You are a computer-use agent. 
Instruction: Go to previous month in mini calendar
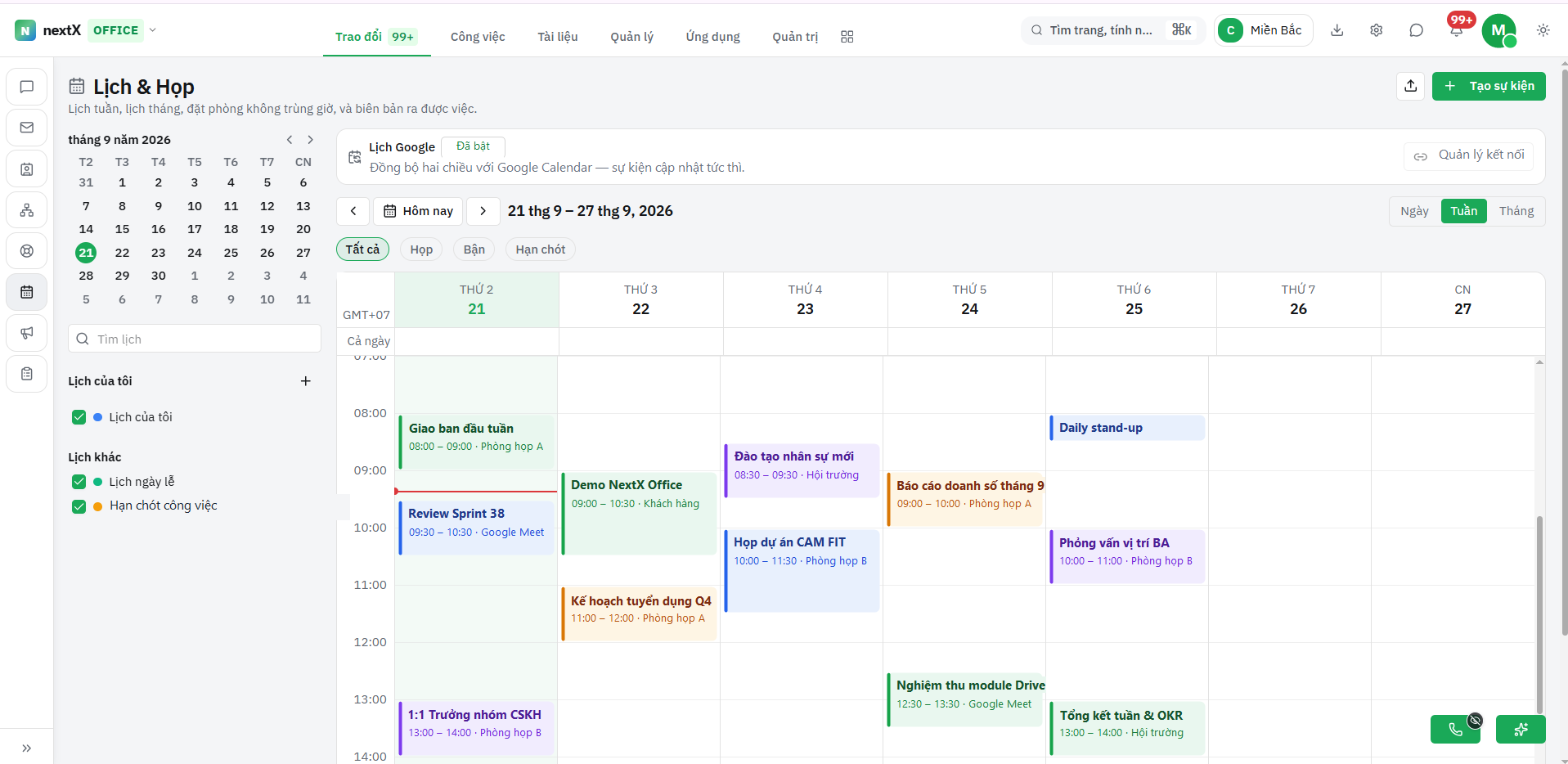290,140
